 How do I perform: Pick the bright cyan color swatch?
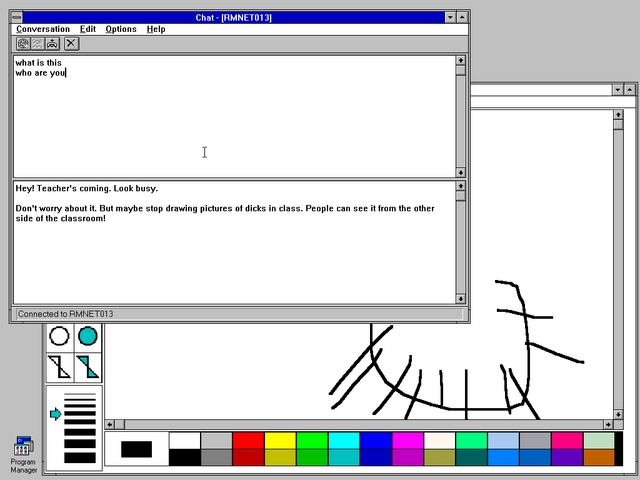click(344, 441)
